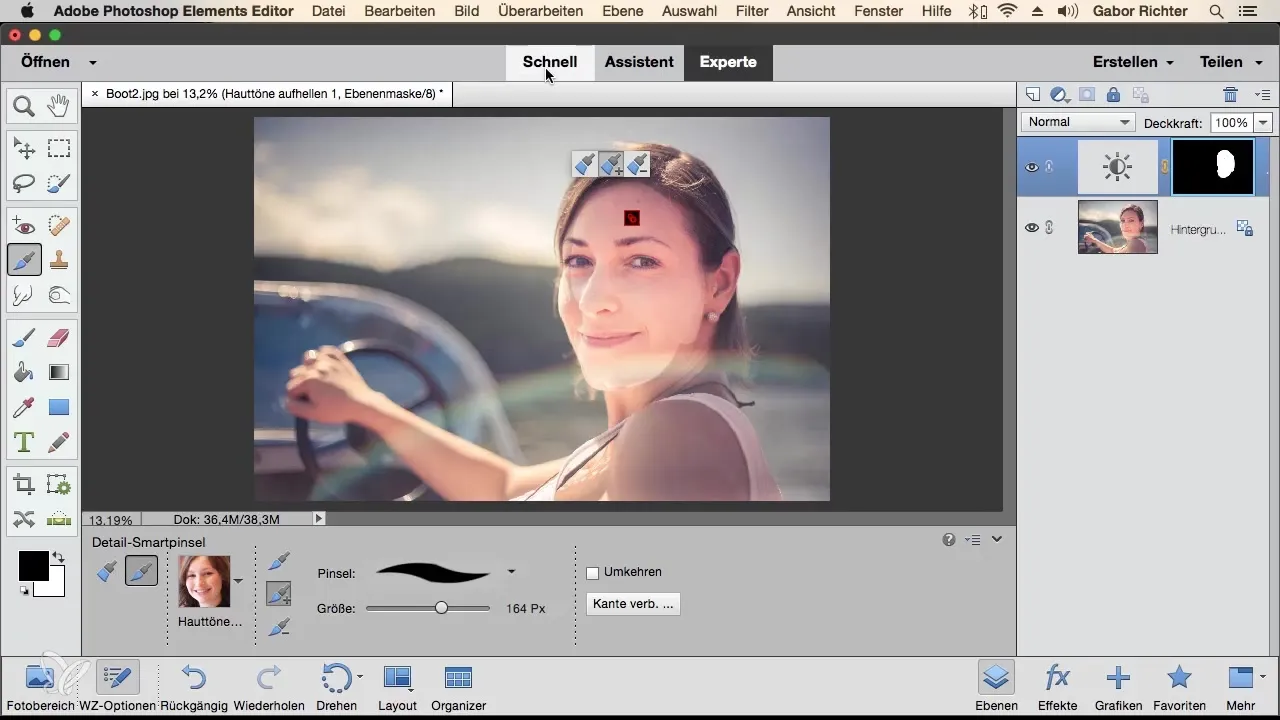Select the Clone Stamp tool
The image size is (1280, 720).
coord(59,260)
